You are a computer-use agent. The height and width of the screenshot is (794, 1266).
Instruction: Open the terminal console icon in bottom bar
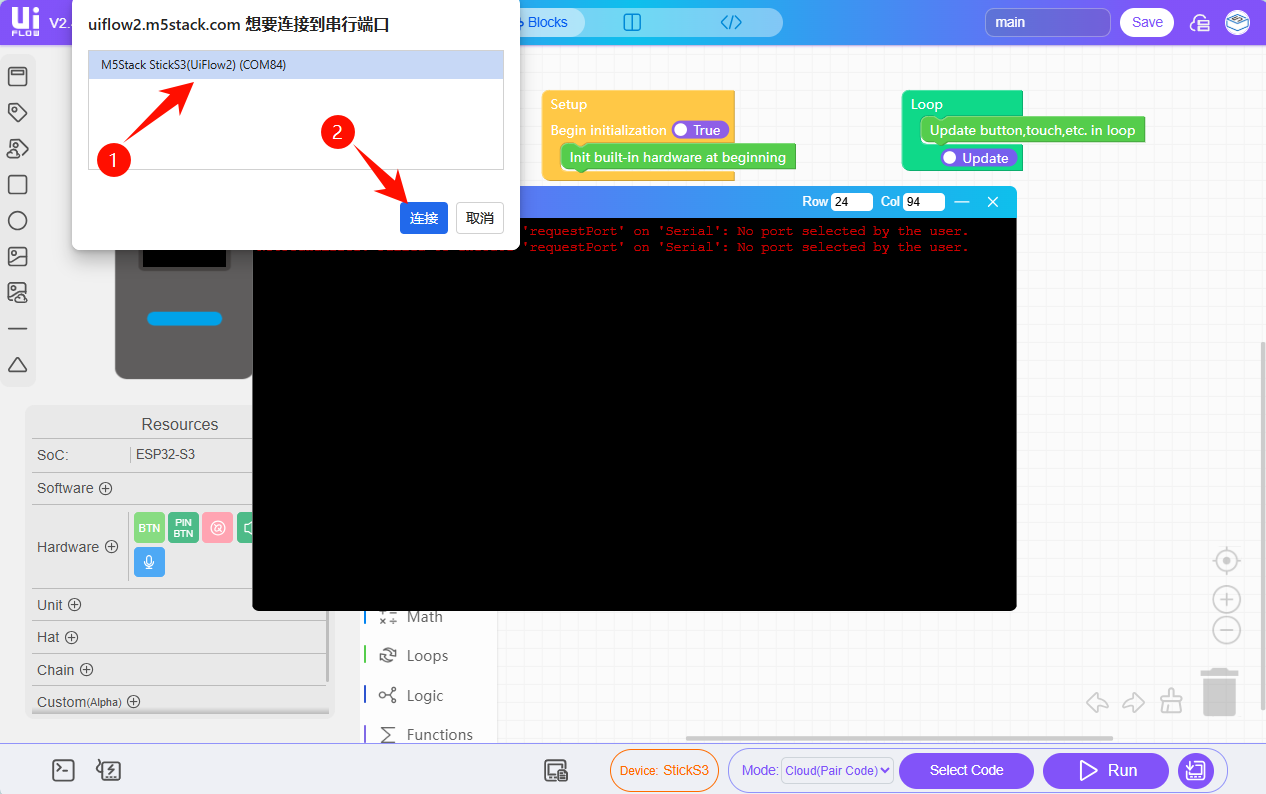[63, 770]
